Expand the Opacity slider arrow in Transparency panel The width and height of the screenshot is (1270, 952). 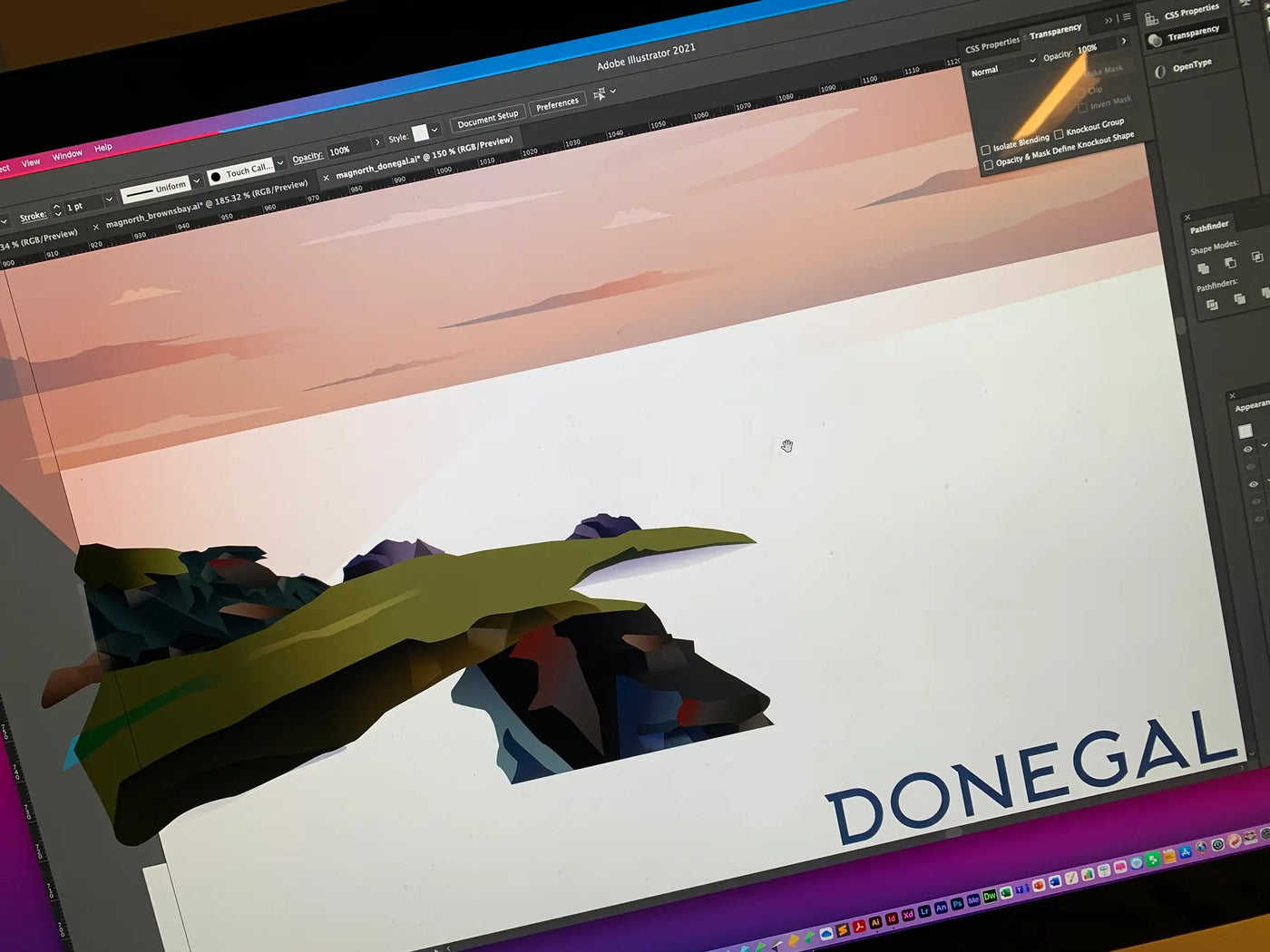coord(1124,41)
